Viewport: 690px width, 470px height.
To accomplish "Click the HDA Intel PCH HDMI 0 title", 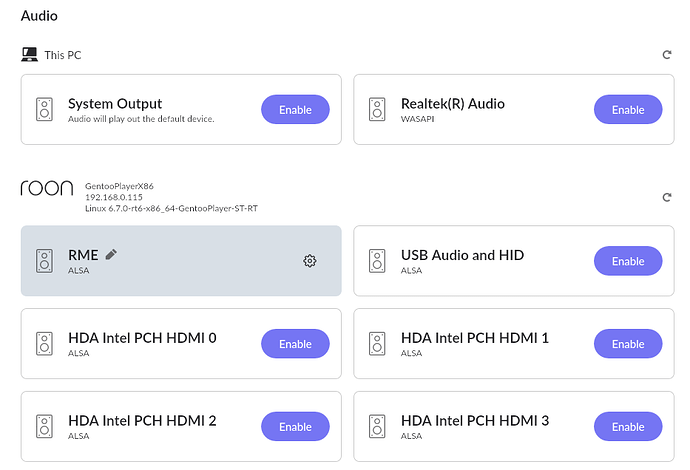I will (x=142, y=338).
